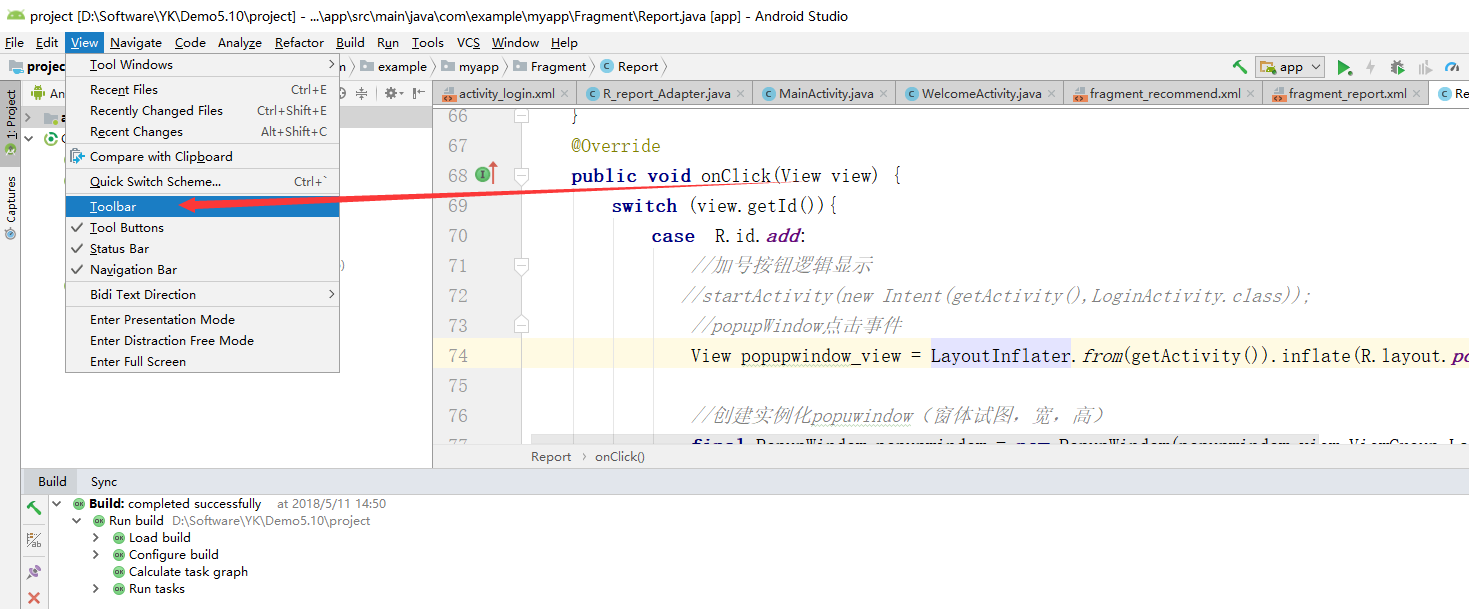1469x609 pixels.
Task: Uncheck Tool Buttons in the View menu
Action: [x=202, y=227]
